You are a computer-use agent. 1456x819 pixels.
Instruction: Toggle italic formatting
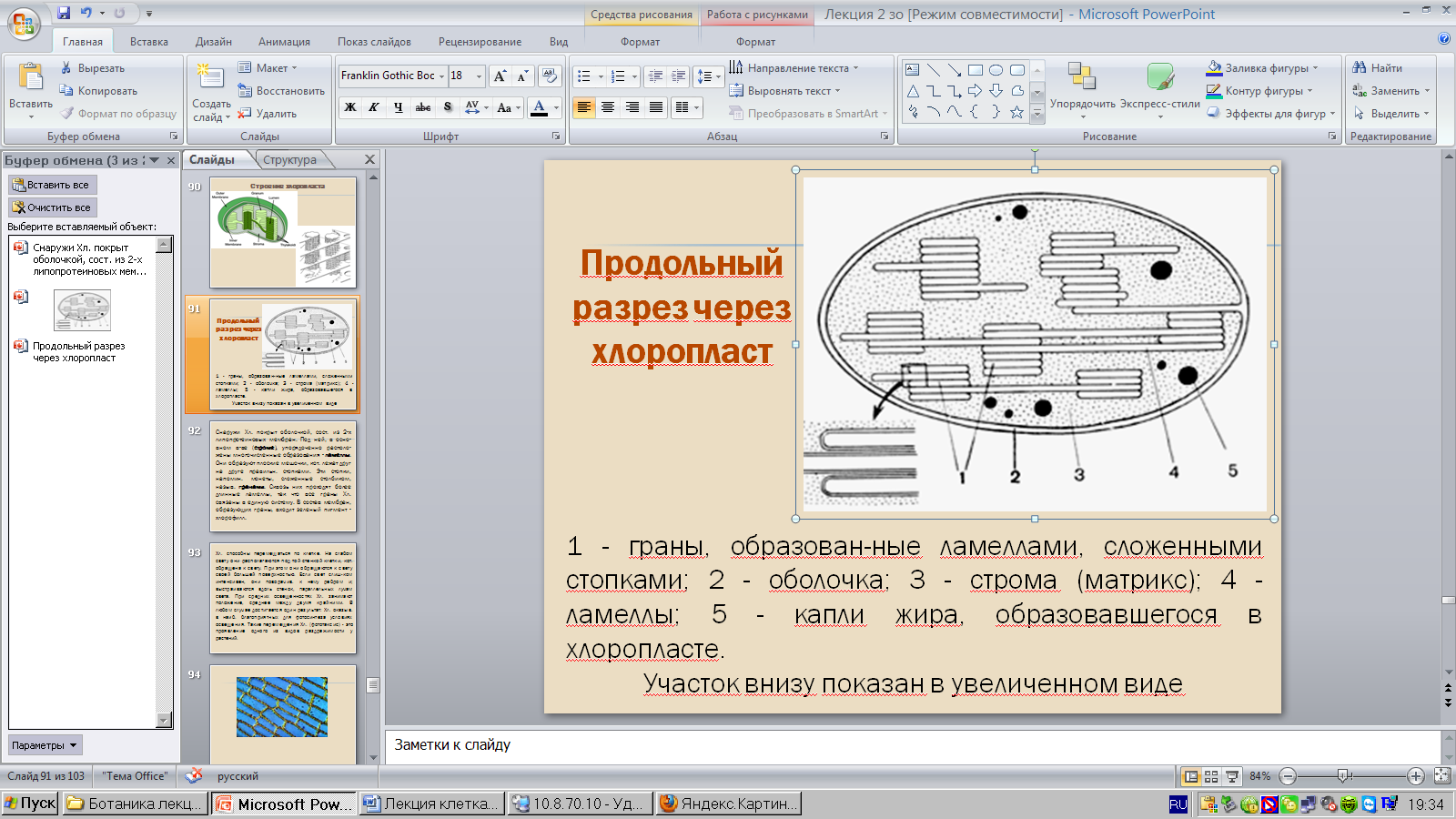374,107
